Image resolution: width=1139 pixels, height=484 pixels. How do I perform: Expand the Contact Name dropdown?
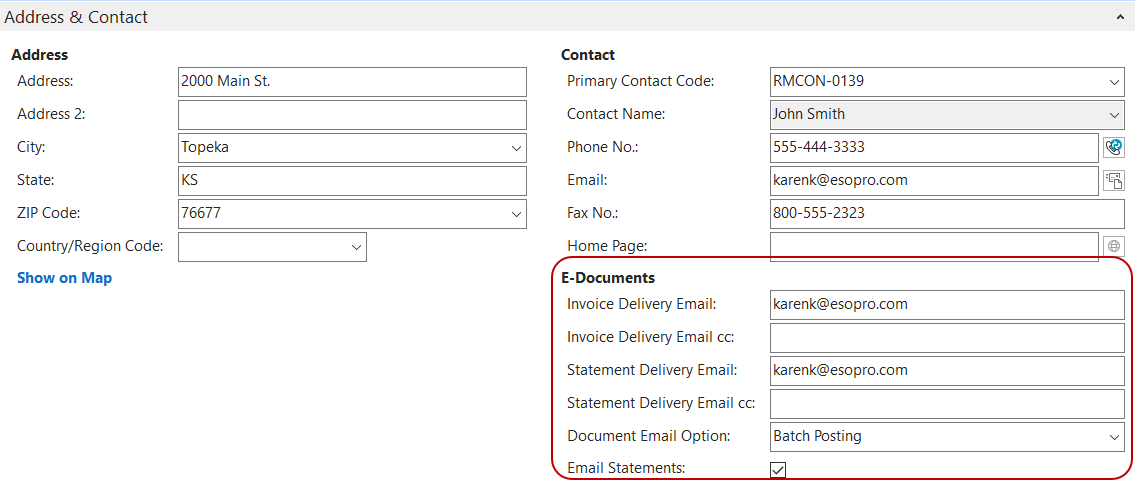pos(1115,115)
